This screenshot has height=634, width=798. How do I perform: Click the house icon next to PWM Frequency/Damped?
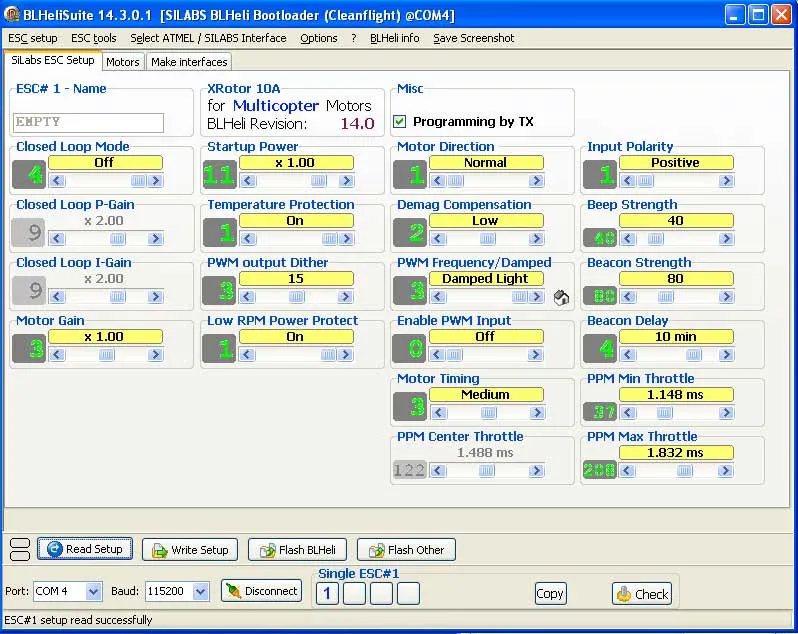[x=561, y=297]
